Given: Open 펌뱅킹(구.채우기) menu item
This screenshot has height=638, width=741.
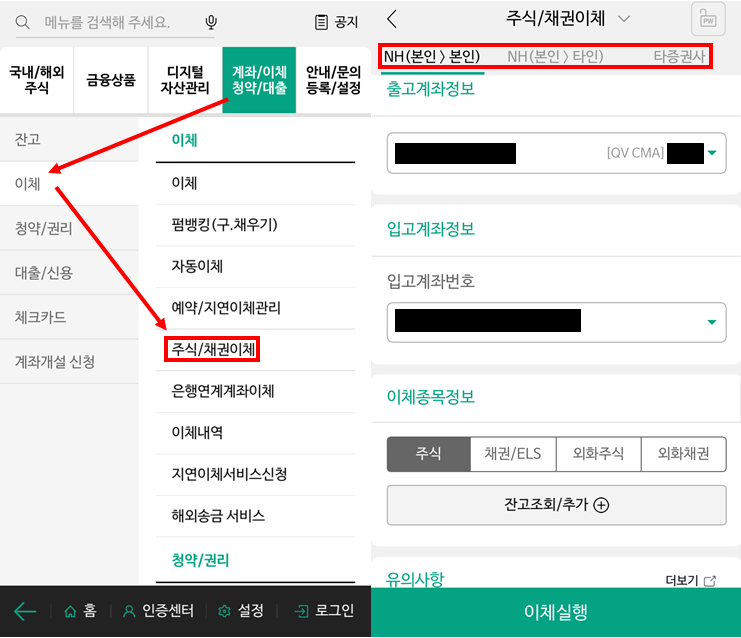Looking at the screenshot, I should tap(255, 224).
